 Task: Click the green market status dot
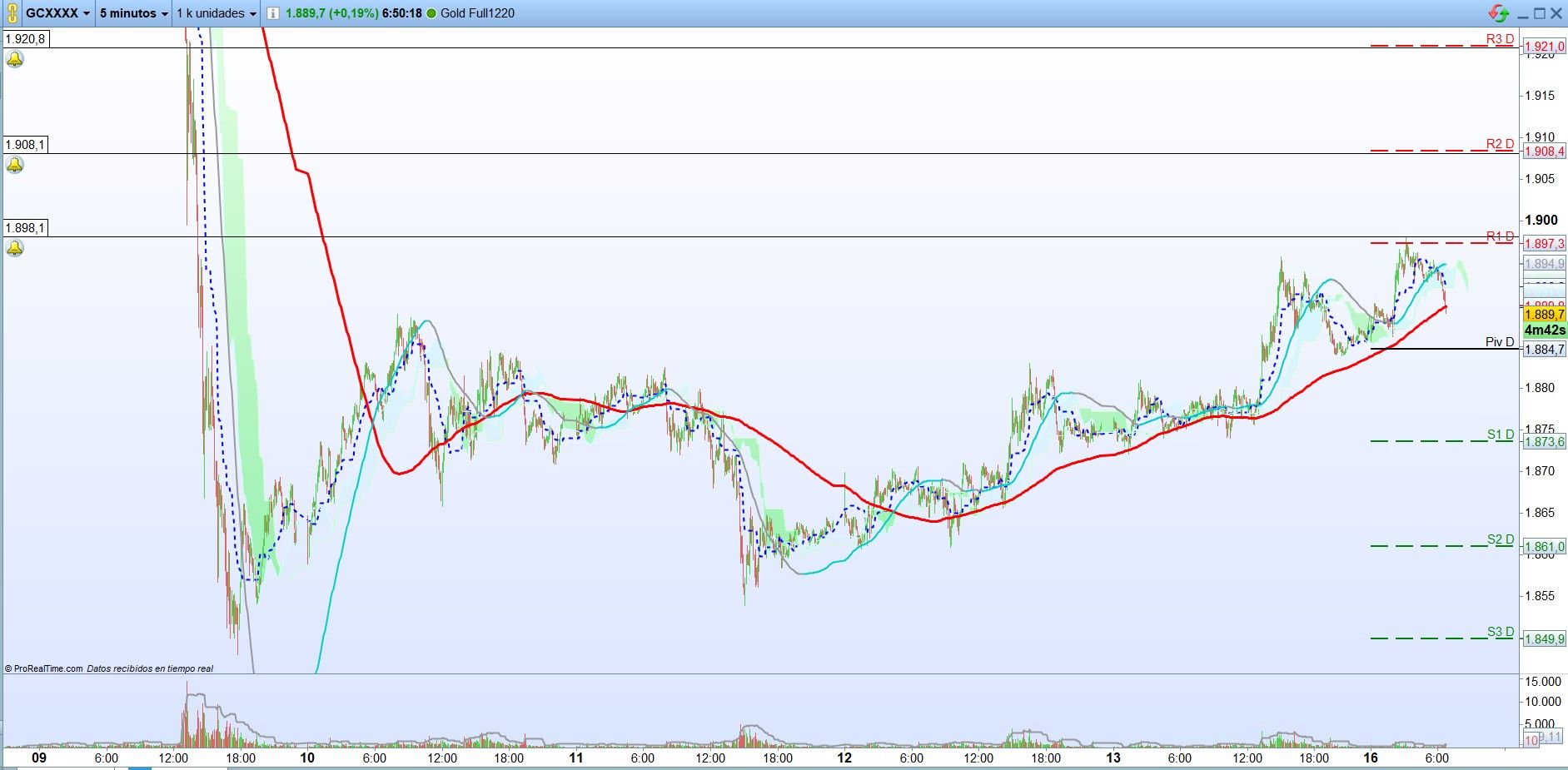[431, 13]
